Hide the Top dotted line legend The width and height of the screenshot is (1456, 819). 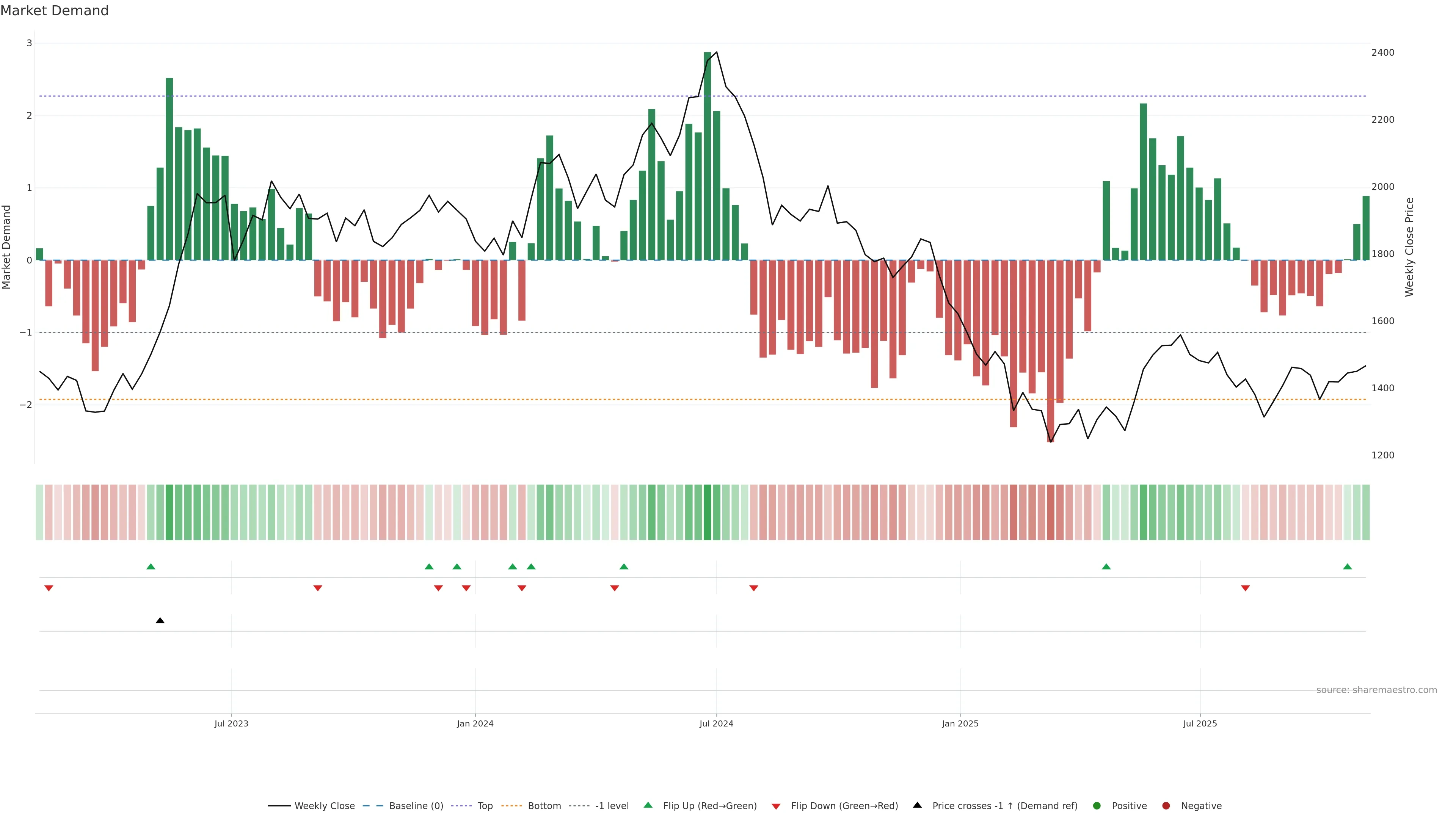click(485, 806)
